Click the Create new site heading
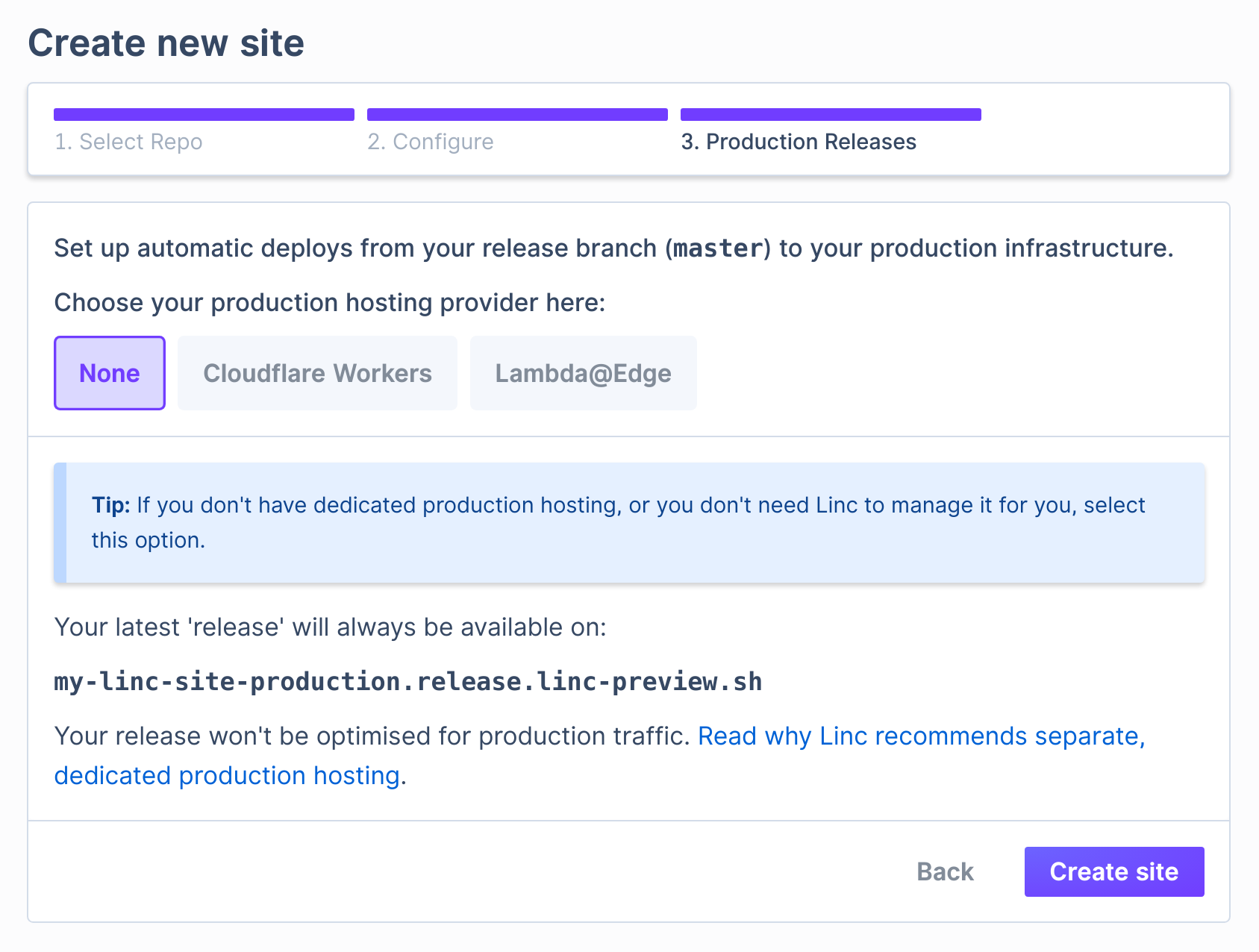1259x952 pixels. pos(166,43)
